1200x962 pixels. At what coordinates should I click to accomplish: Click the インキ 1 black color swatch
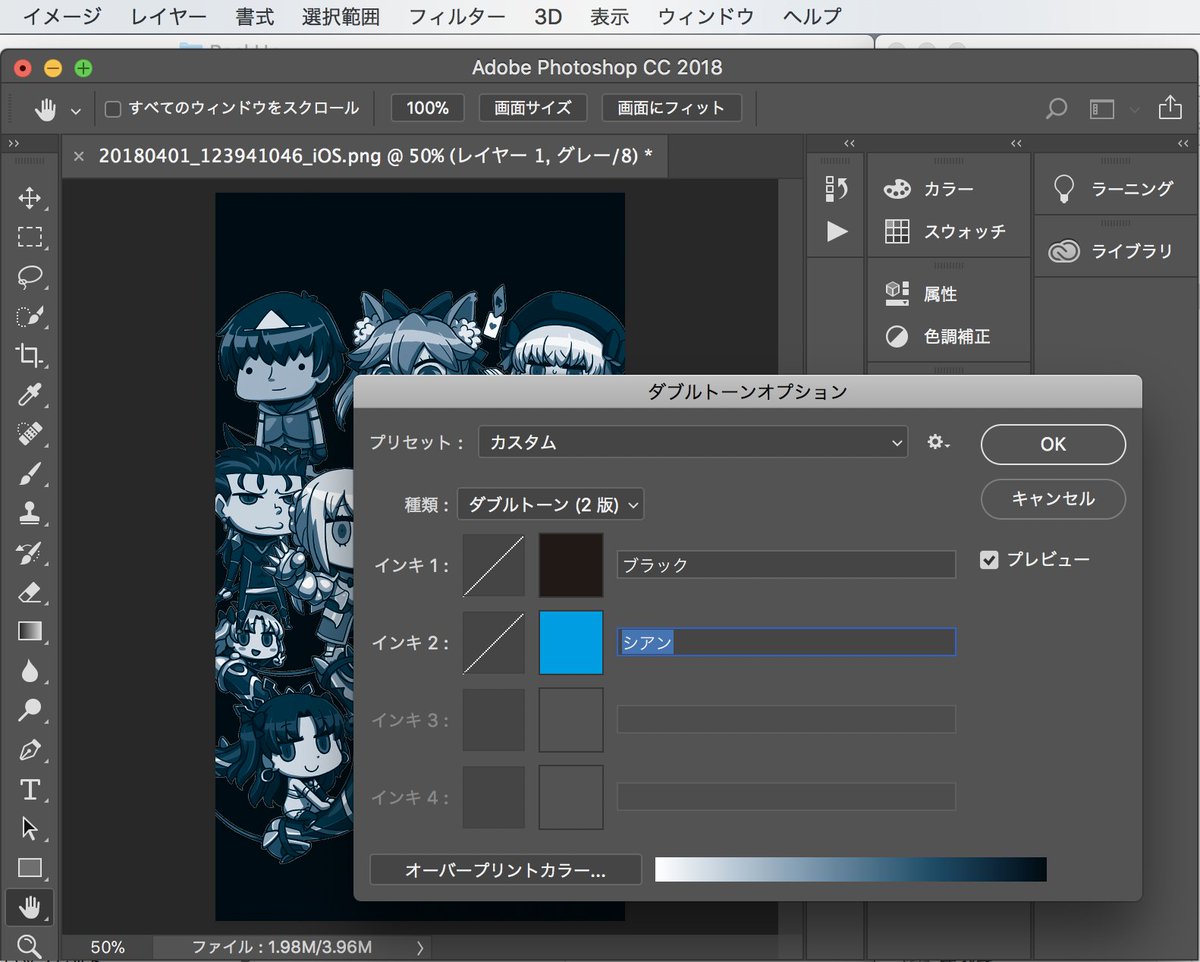tap(571, 565)
